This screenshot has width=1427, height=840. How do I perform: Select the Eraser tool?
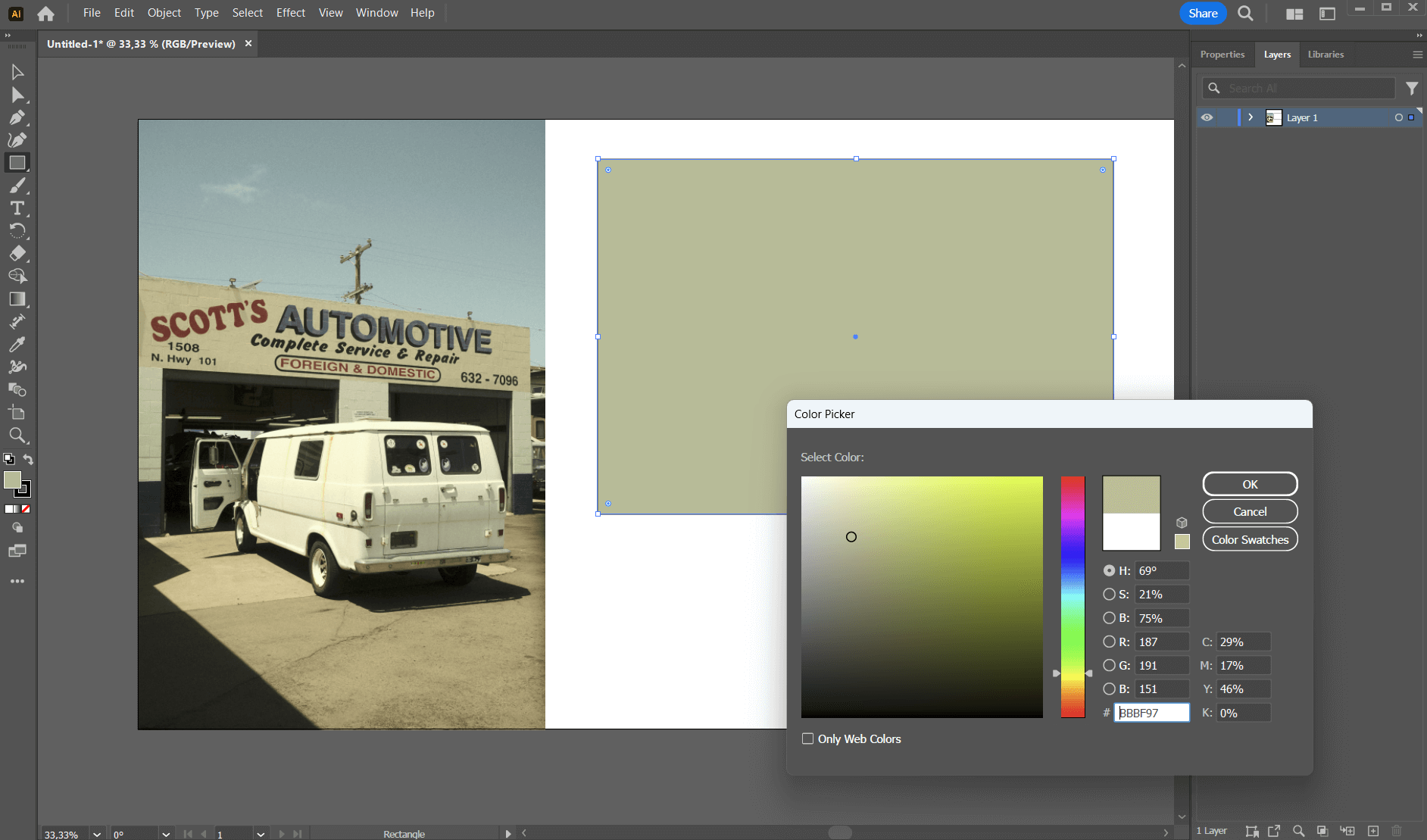[17, 254]
